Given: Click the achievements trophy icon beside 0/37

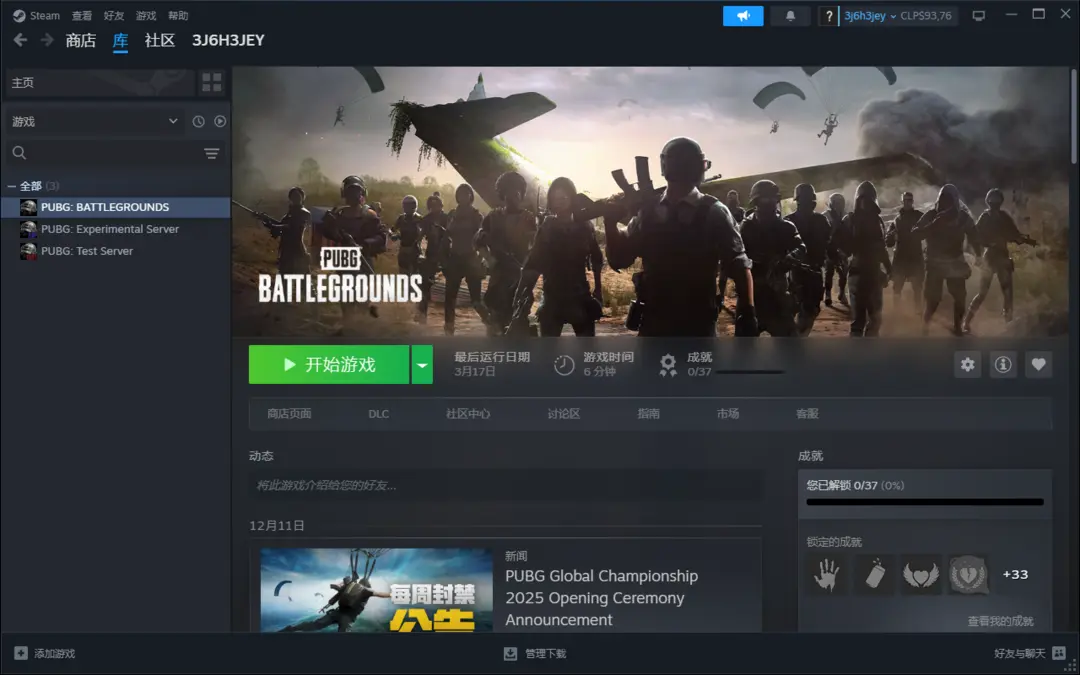Looking at the screenshot, I should [667, 365].
